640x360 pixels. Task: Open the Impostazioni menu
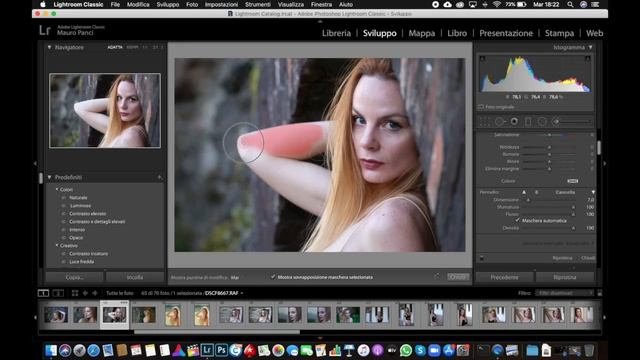click(x=221, y=4)
